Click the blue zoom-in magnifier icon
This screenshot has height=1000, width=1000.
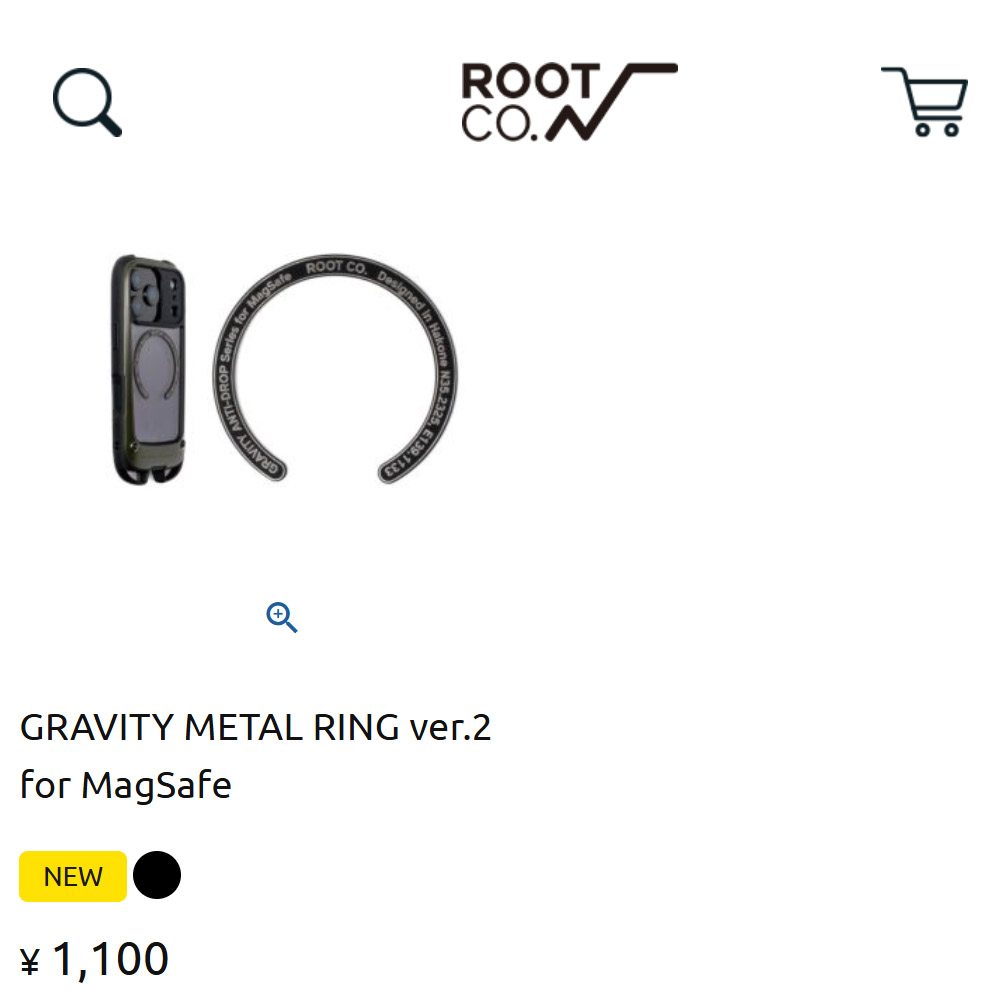click(281, 617)
